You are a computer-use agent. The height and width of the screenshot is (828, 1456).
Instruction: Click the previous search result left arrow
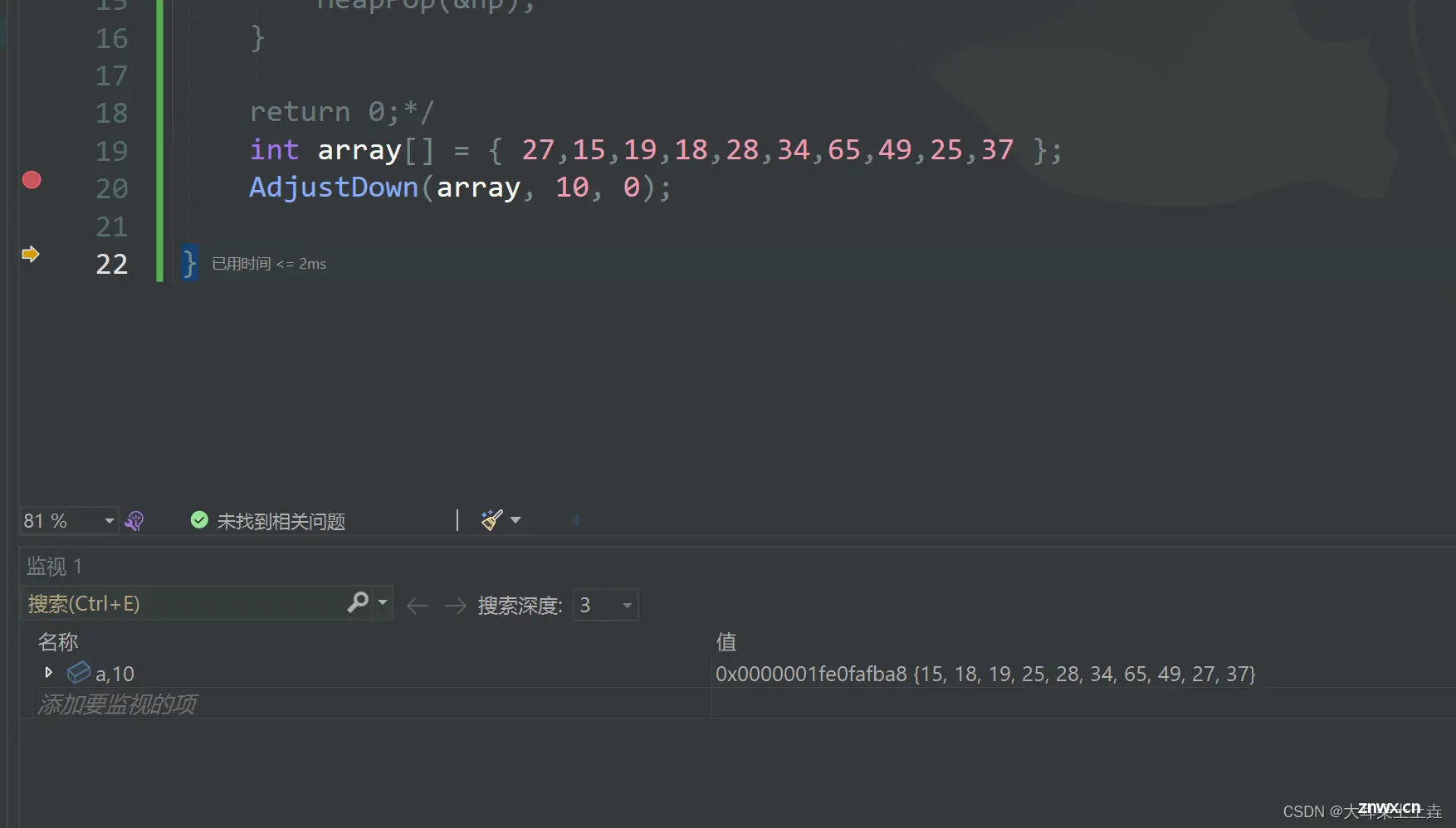pos(418,606)
